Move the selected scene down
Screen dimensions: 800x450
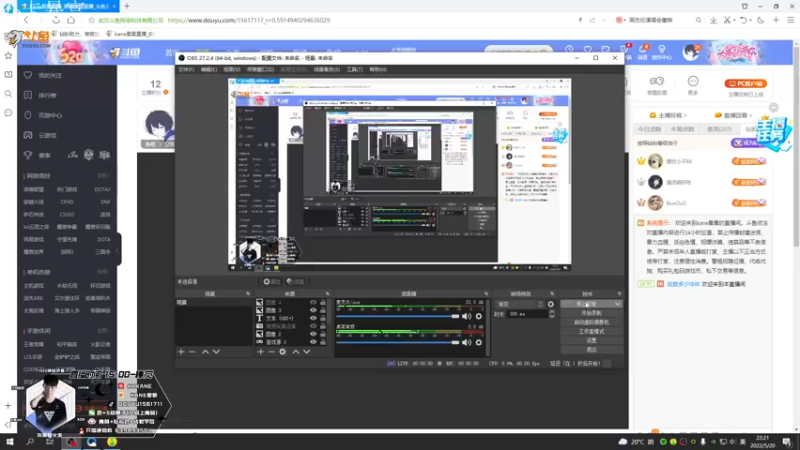(216, 352)
